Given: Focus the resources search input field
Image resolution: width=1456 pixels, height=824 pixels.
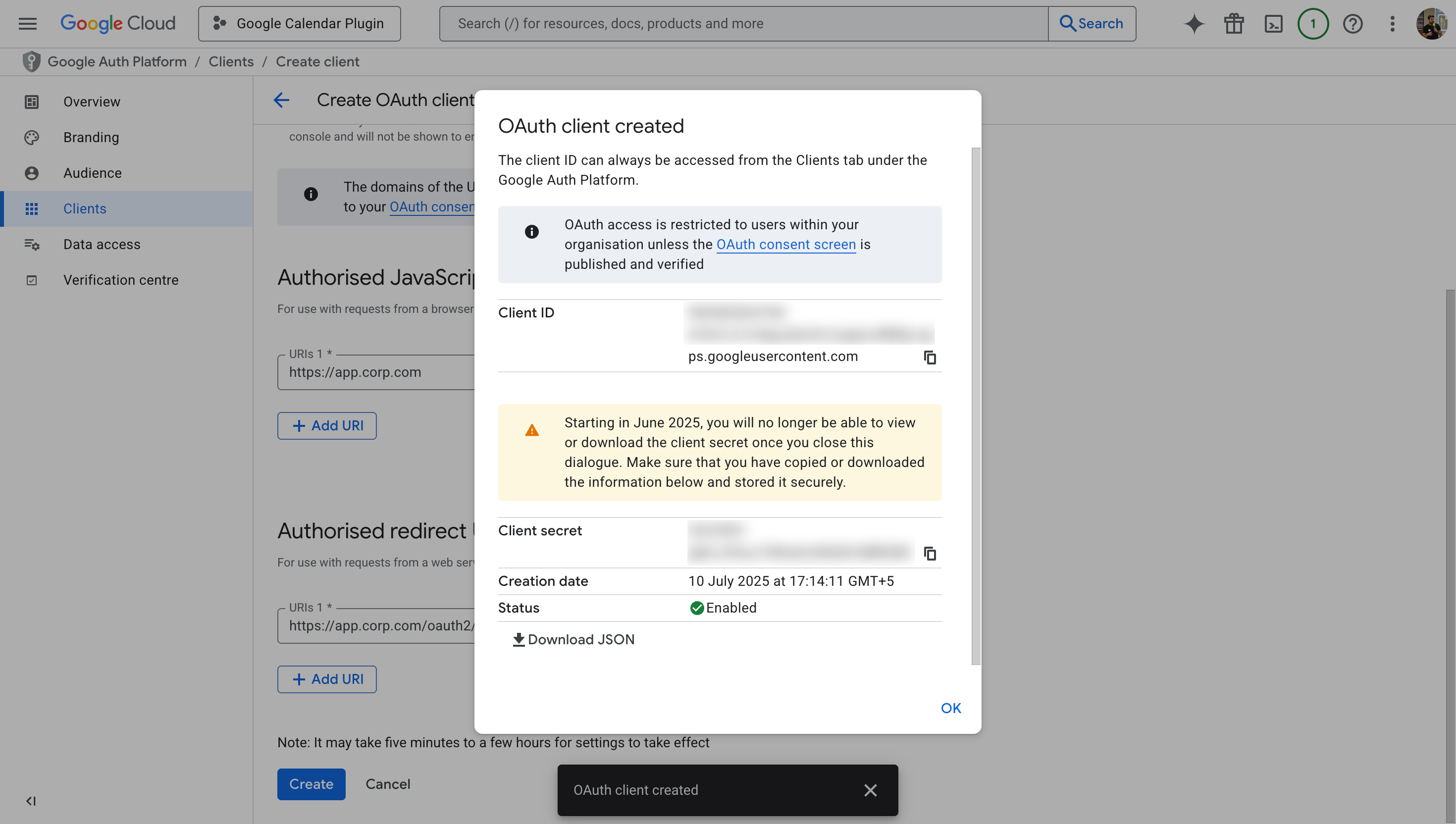Looking at the screenshot, I should (x=743, y=24).
